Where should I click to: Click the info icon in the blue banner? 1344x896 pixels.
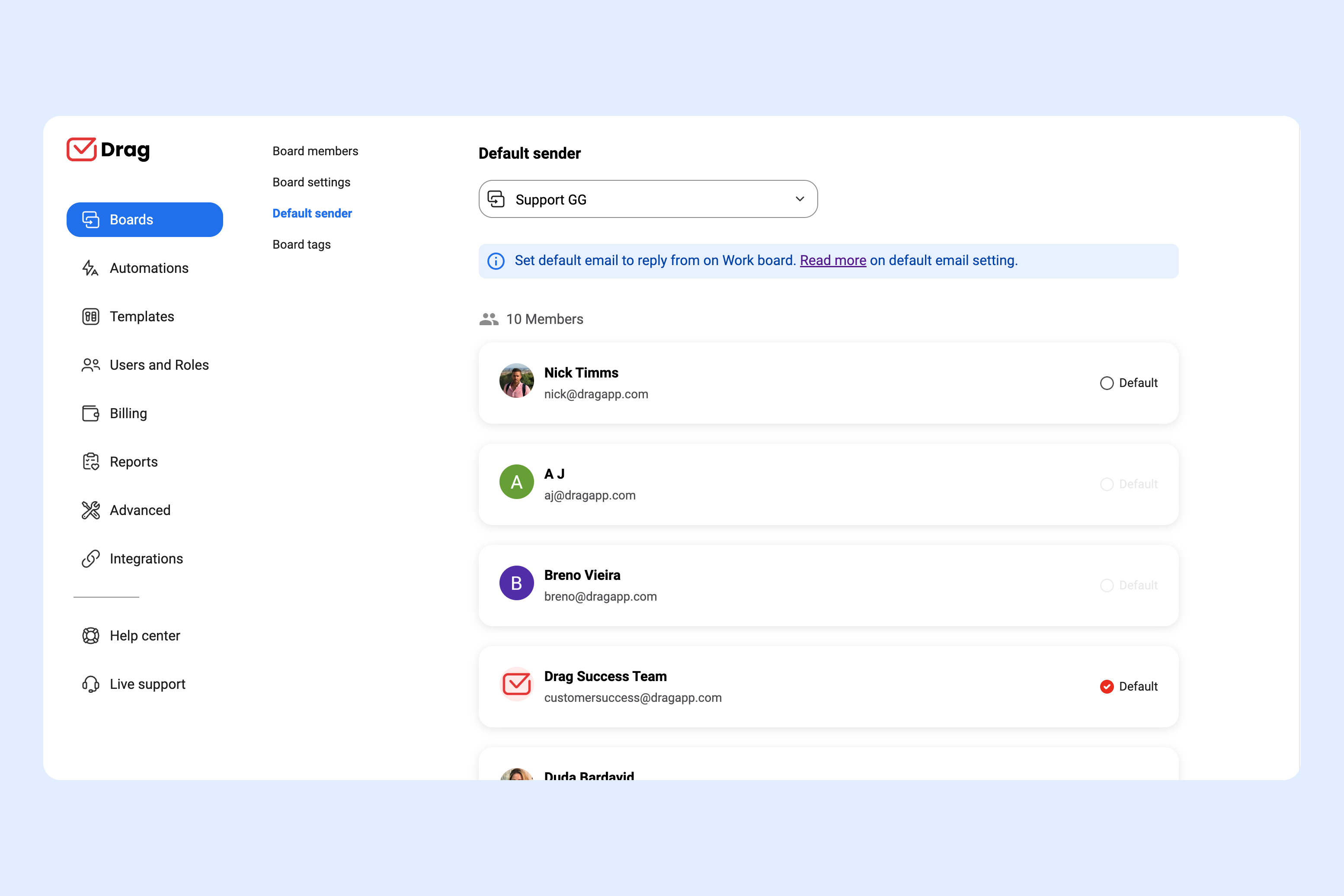pos(496,261)
